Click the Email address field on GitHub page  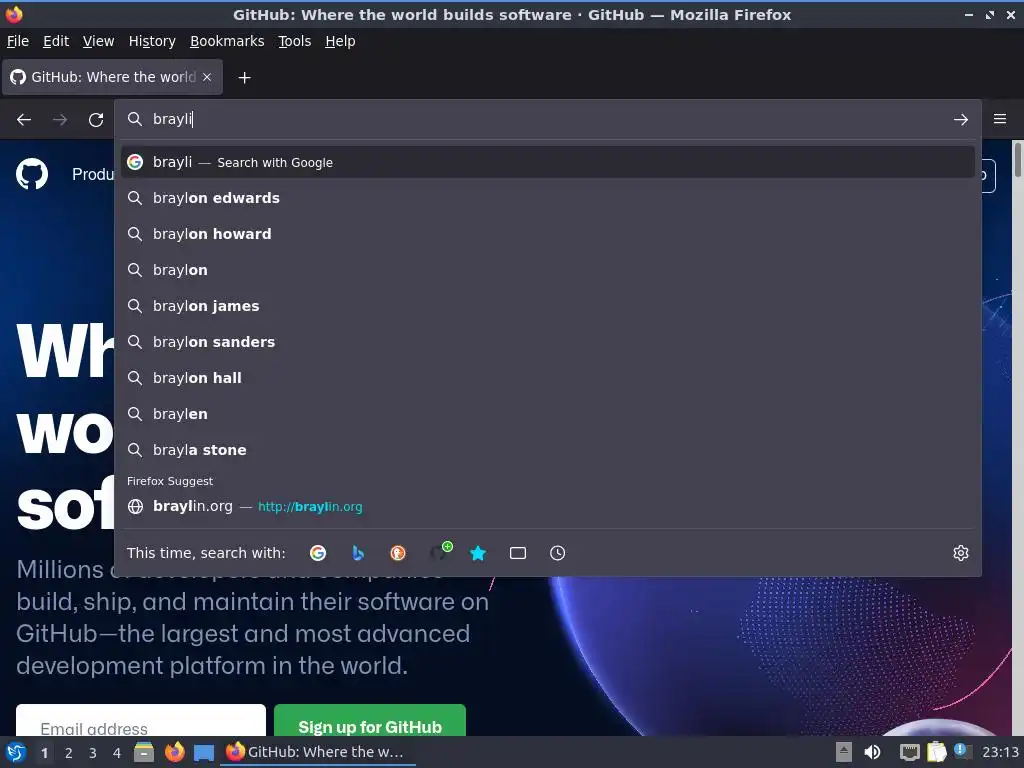[x=141, y=720]
